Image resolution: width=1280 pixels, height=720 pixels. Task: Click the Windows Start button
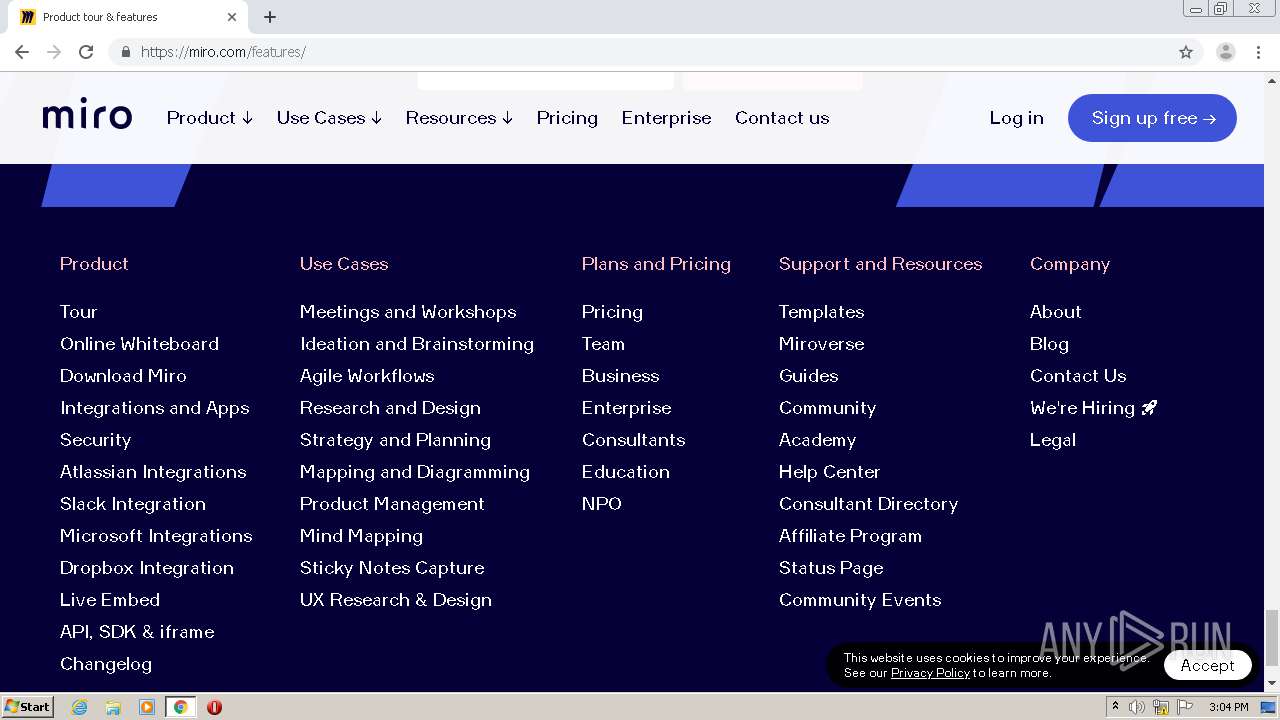click(x=27, y=707)
